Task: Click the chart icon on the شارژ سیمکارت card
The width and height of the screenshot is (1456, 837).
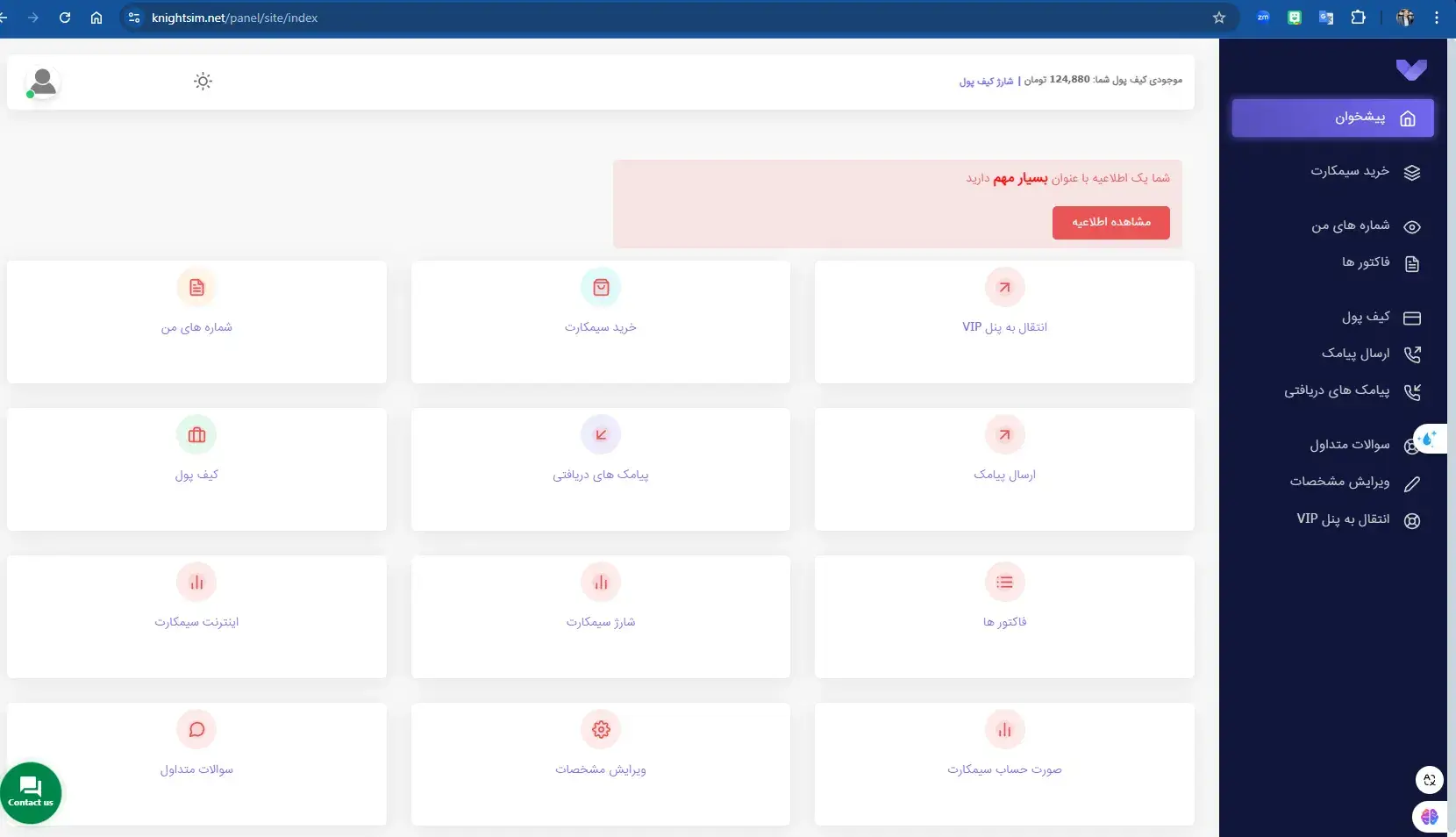Action: [x=601, y=582]
